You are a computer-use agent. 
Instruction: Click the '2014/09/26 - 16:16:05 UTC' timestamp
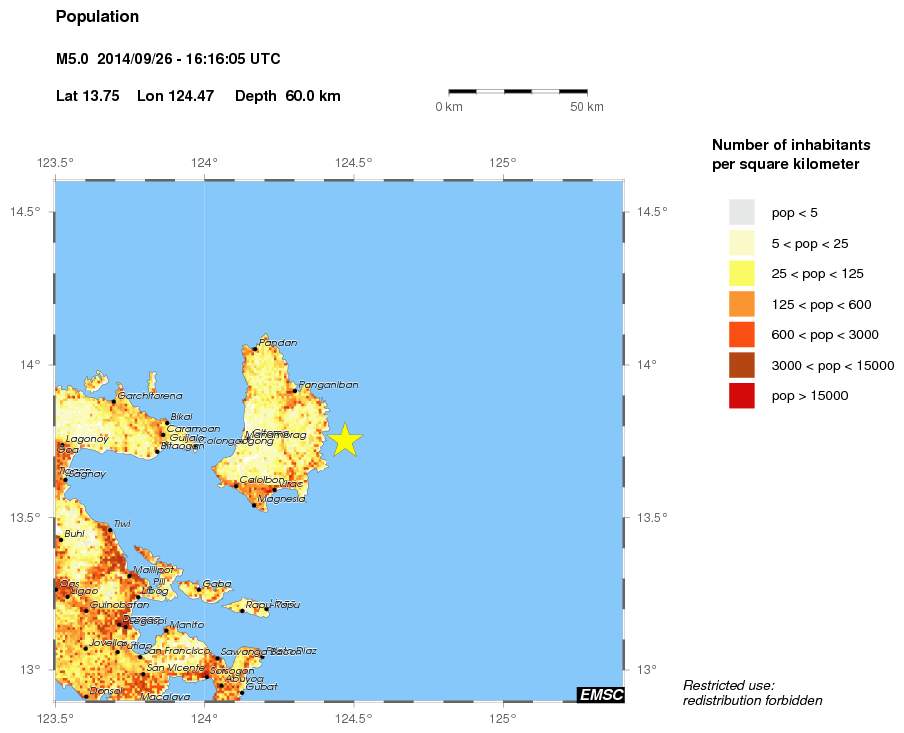[189, 59]
